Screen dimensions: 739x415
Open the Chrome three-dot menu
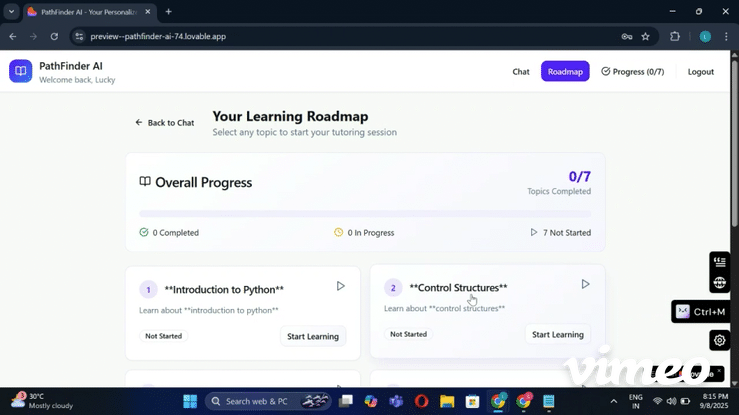click(x=726, y=36)
